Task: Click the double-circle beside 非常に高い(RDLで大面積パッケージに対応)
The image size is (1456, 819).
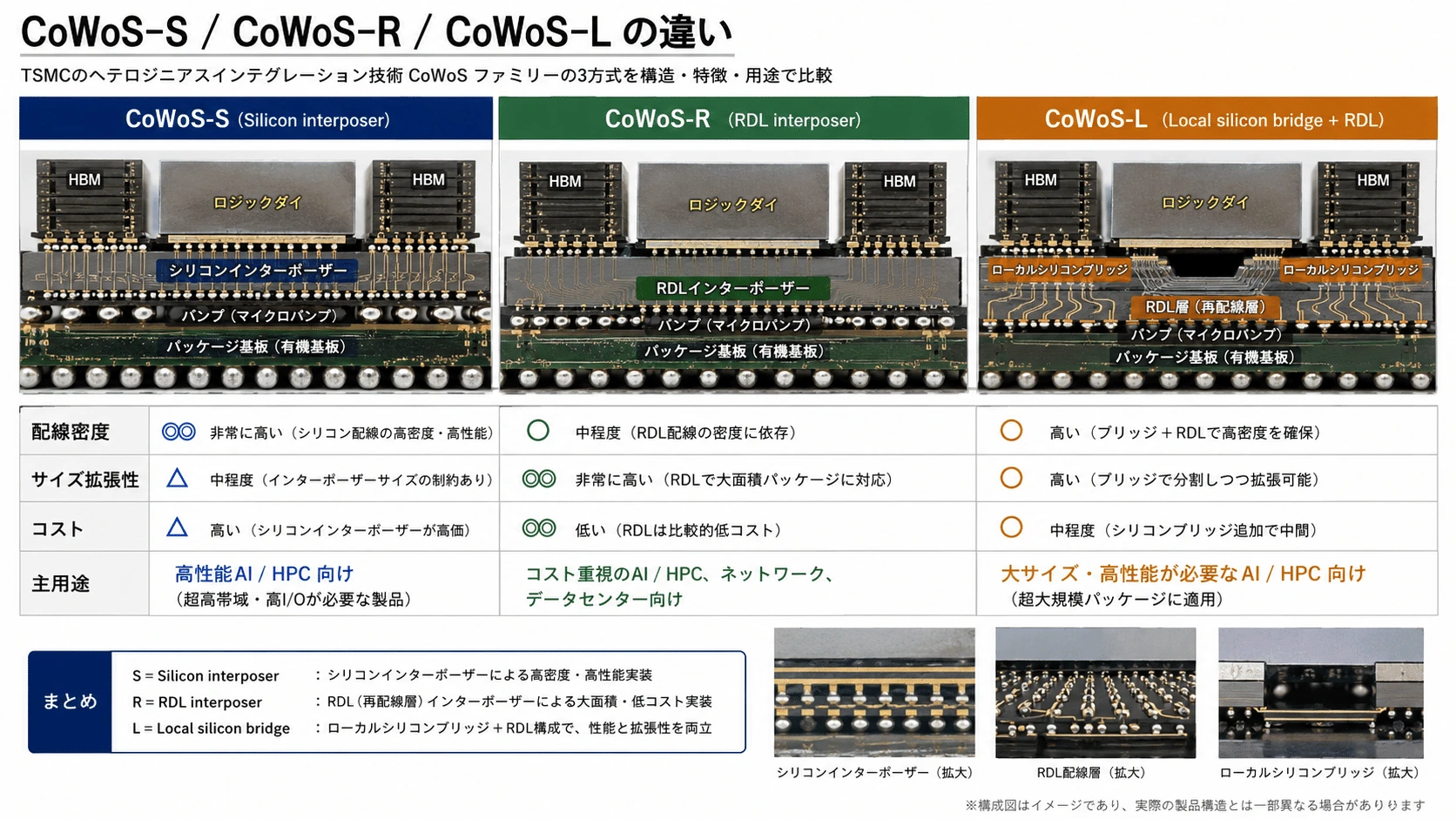Action: tap(539, 479)
